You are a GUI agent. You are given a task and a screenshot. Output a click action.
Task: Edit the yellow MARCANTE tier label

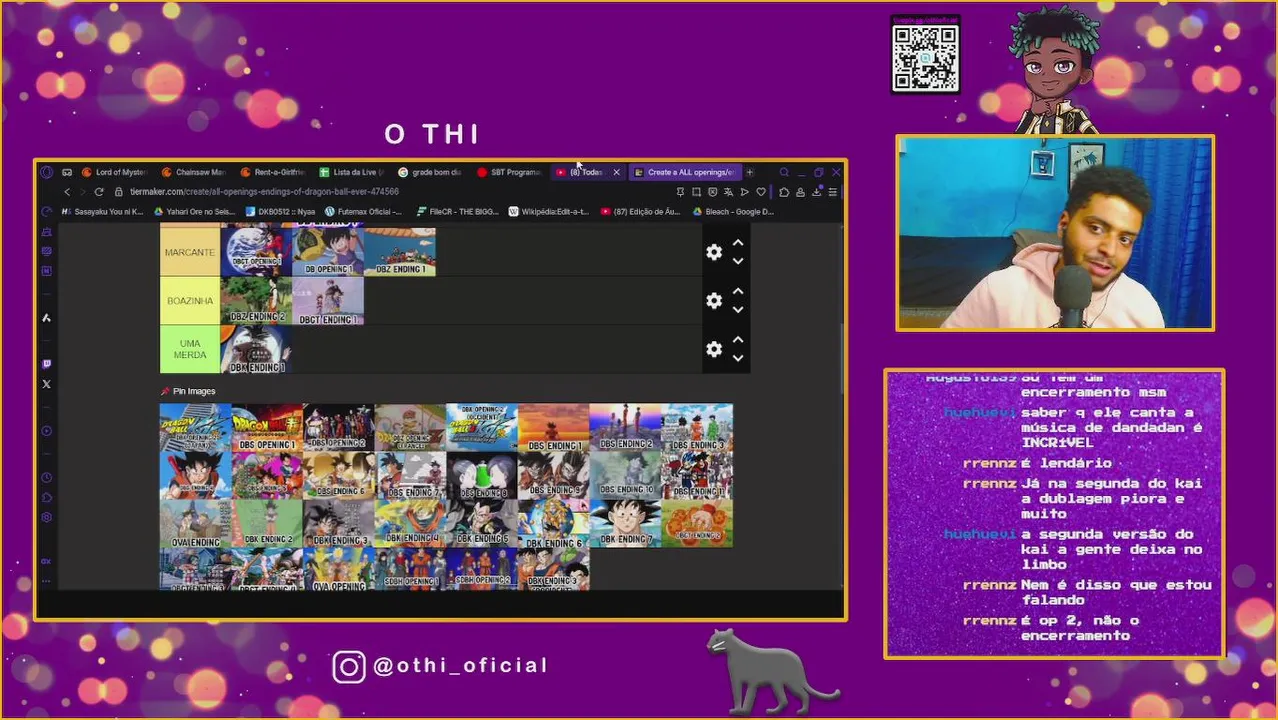pos(190,252)
